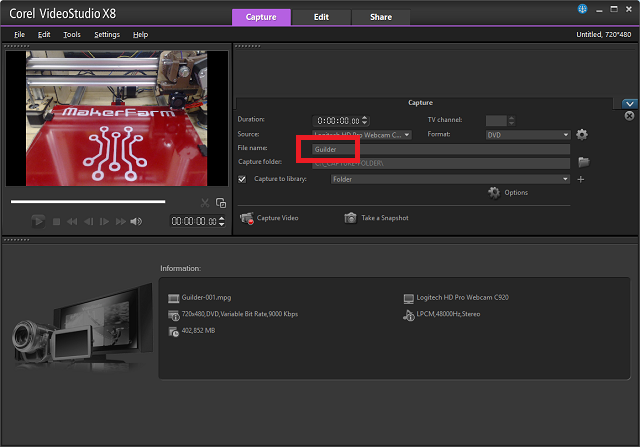Add a new library folder with plus icon
This screenshot has height=447, width=640.
tap(581, 179)
